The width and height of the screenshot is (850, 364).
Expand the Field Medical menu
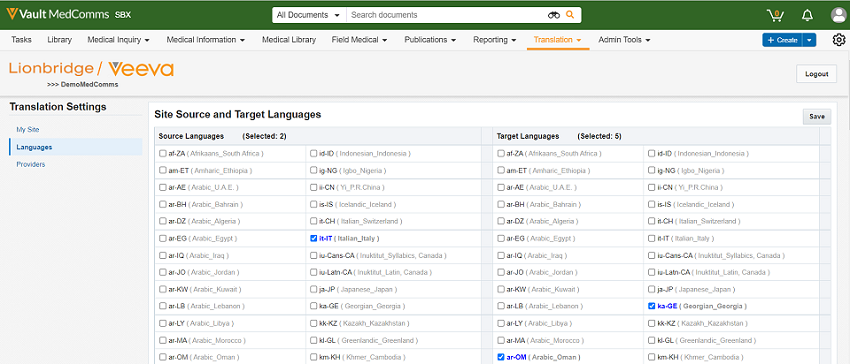coord(359,40)
